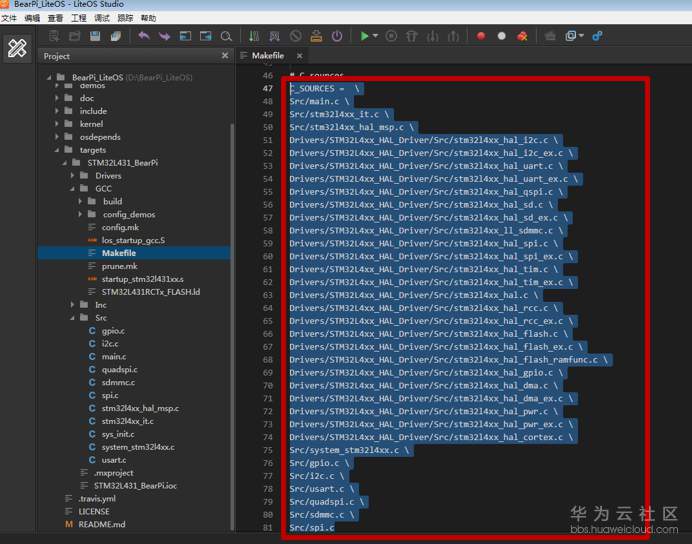
Task: Expand the kernel folder
Action: click(x=56, y=124)
